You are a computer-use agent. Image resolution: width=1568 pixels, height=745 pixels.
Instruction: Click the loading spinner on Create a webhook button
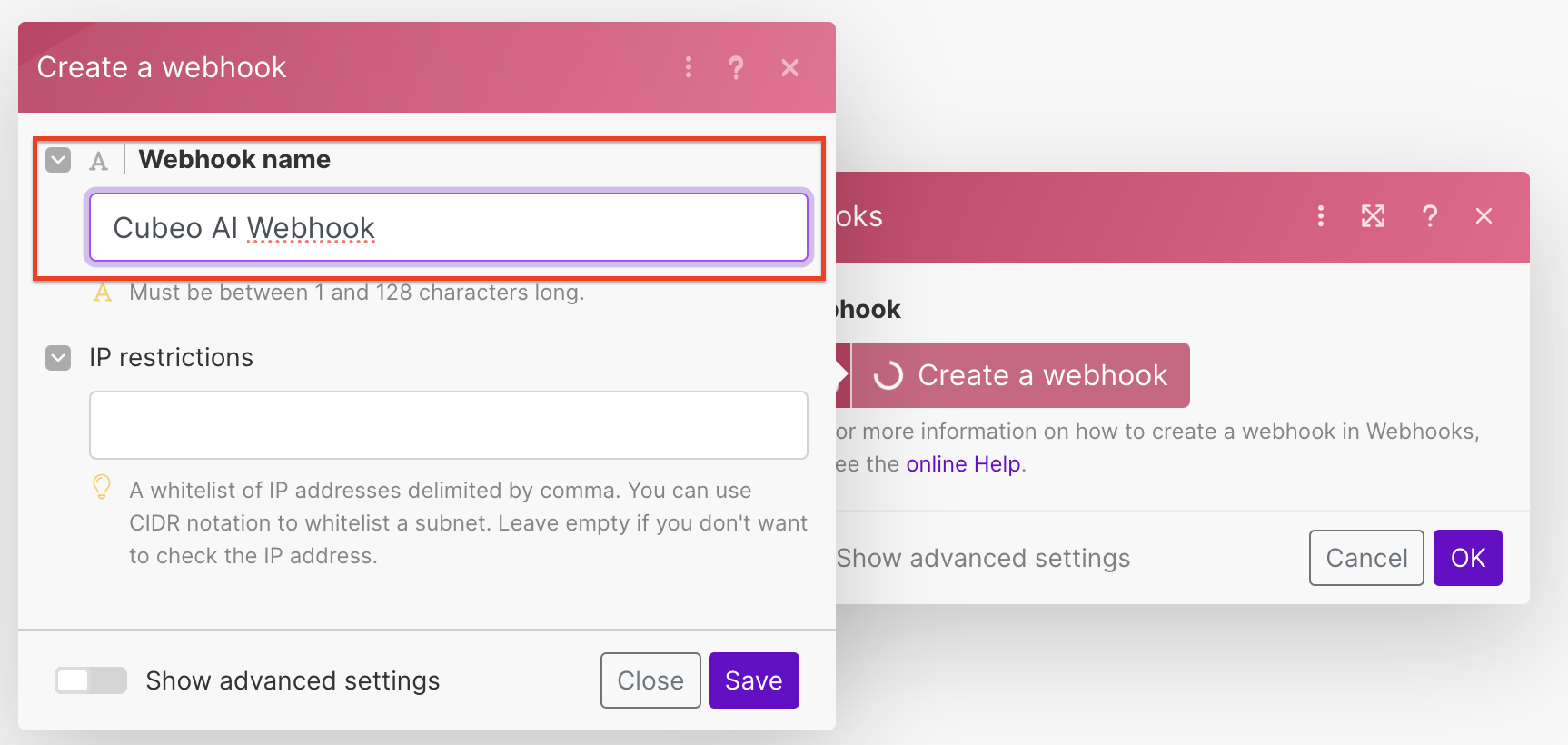click(x=888, y=375)
